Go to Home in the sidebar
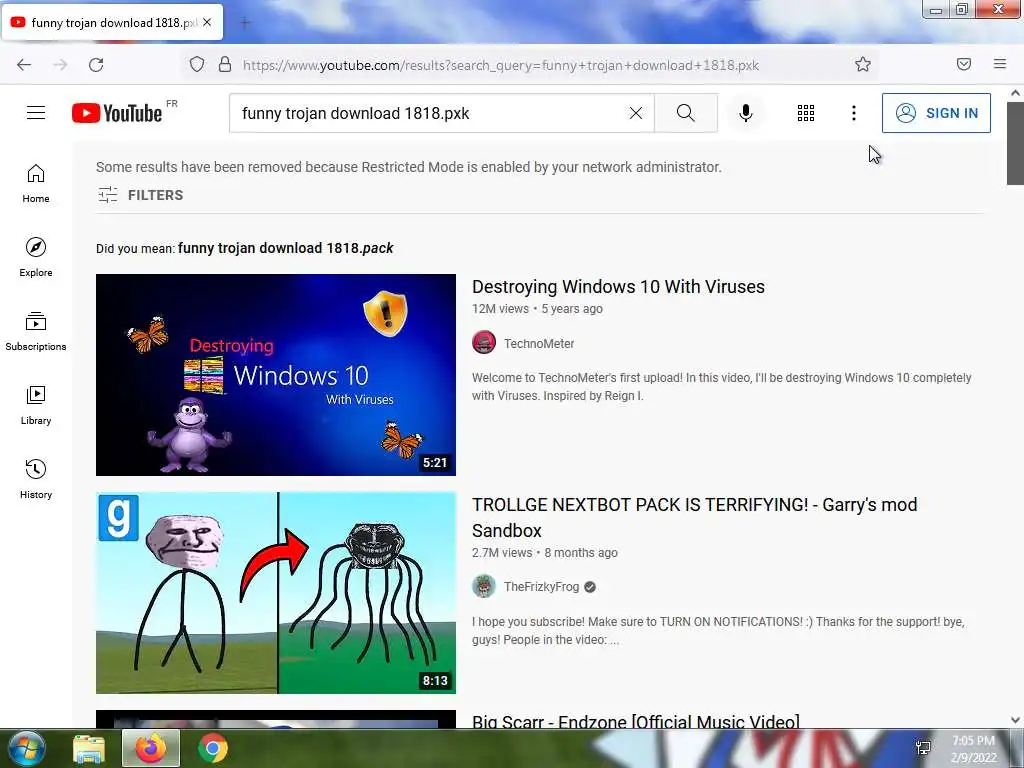 (36, 184)
